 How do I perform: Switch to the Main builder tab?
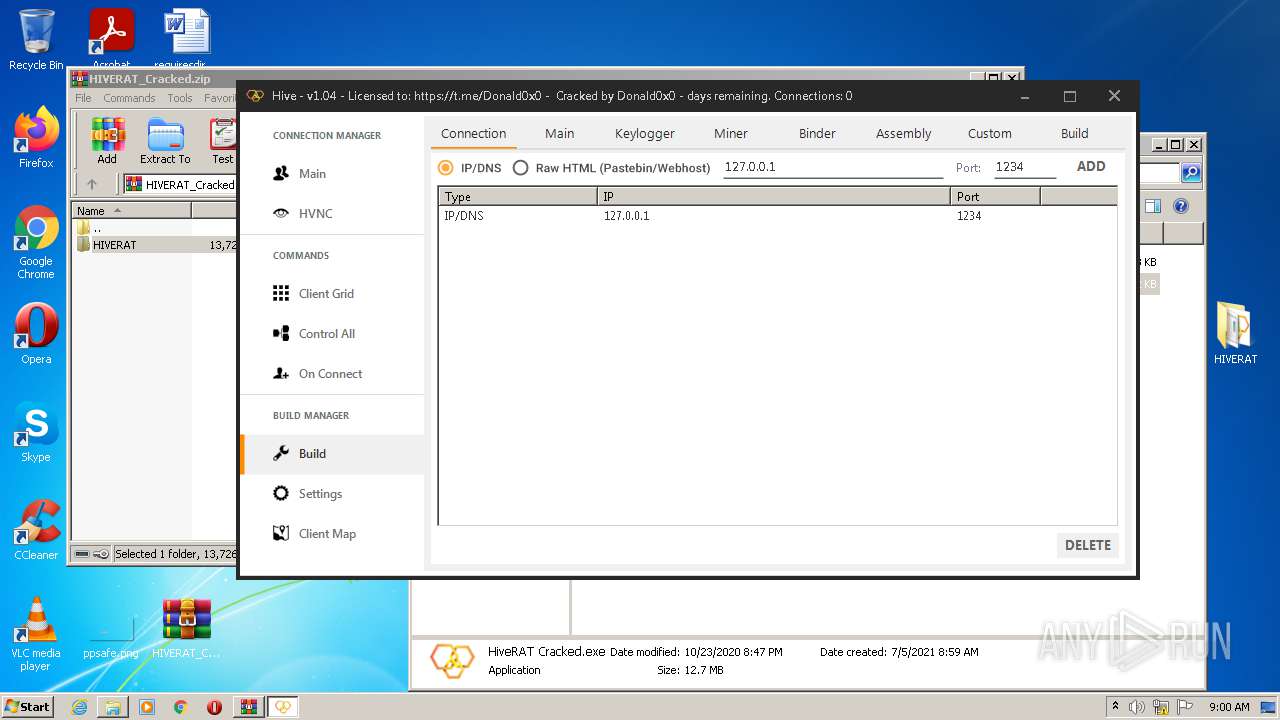(559, 133)
